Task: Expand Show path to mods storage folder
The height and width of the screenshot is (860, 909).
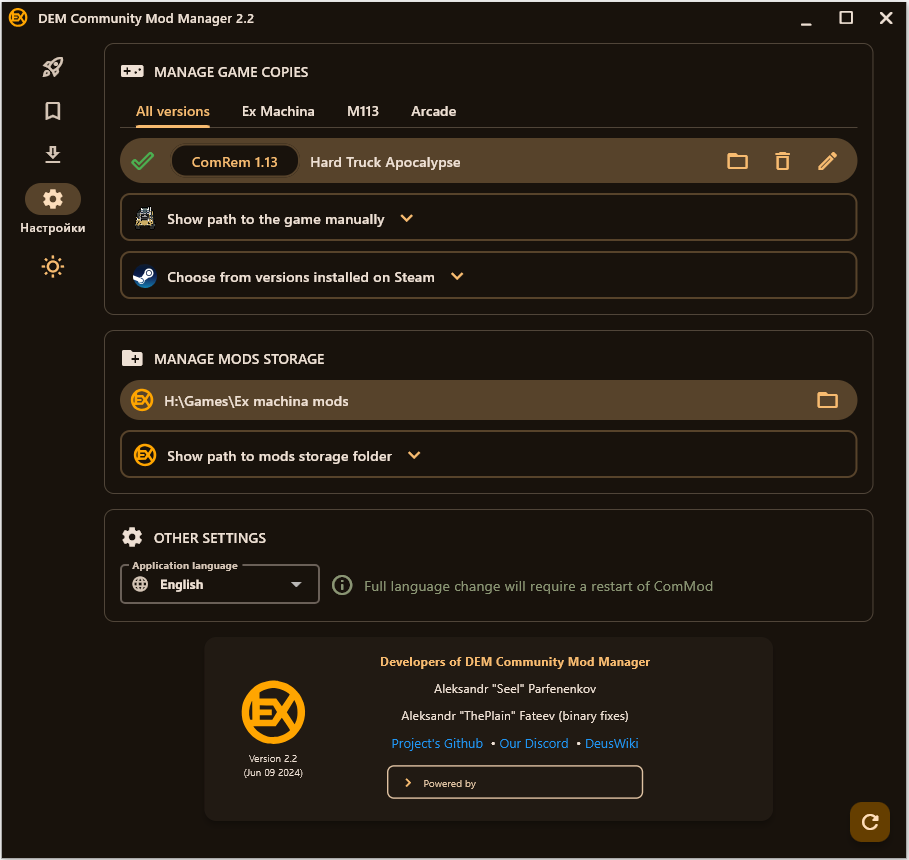Action: pyautogui.click(x=488, y=455)
